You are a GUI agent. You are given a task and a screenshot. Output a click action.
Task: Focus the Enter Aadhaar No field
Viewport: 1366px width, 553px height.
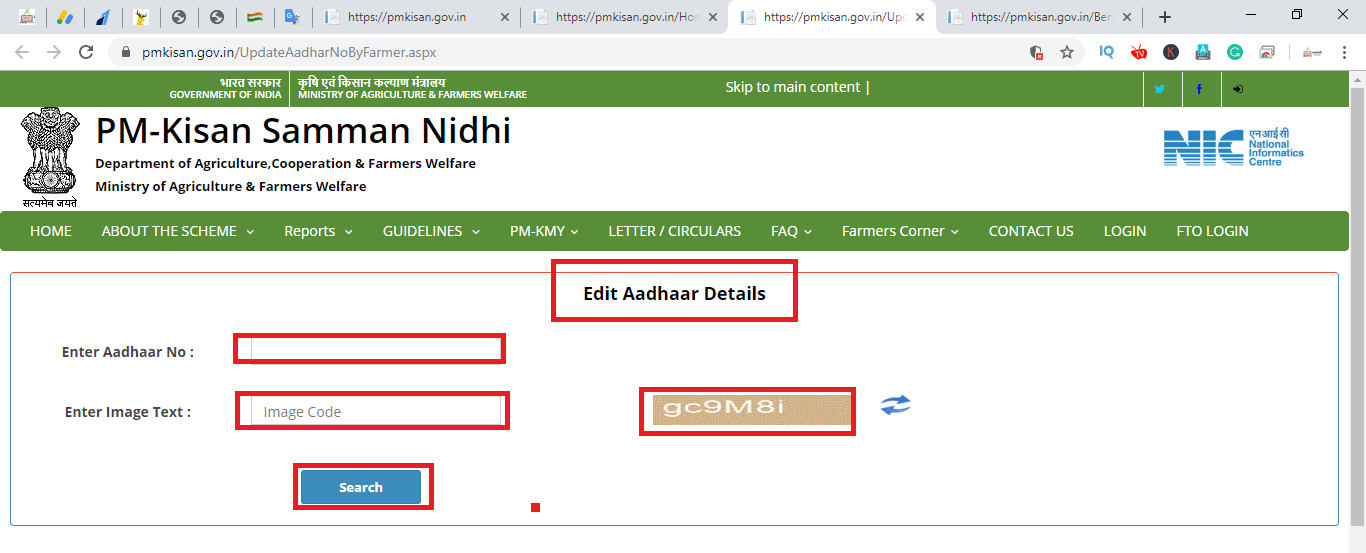pyautogui.click(x=376, y=348)
